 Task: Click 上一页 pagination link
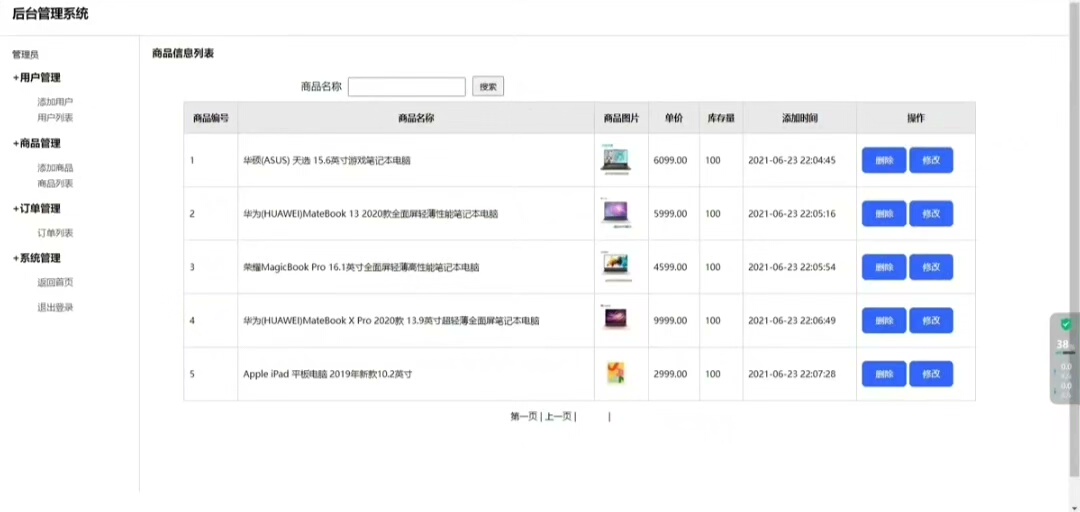(558, 417)
